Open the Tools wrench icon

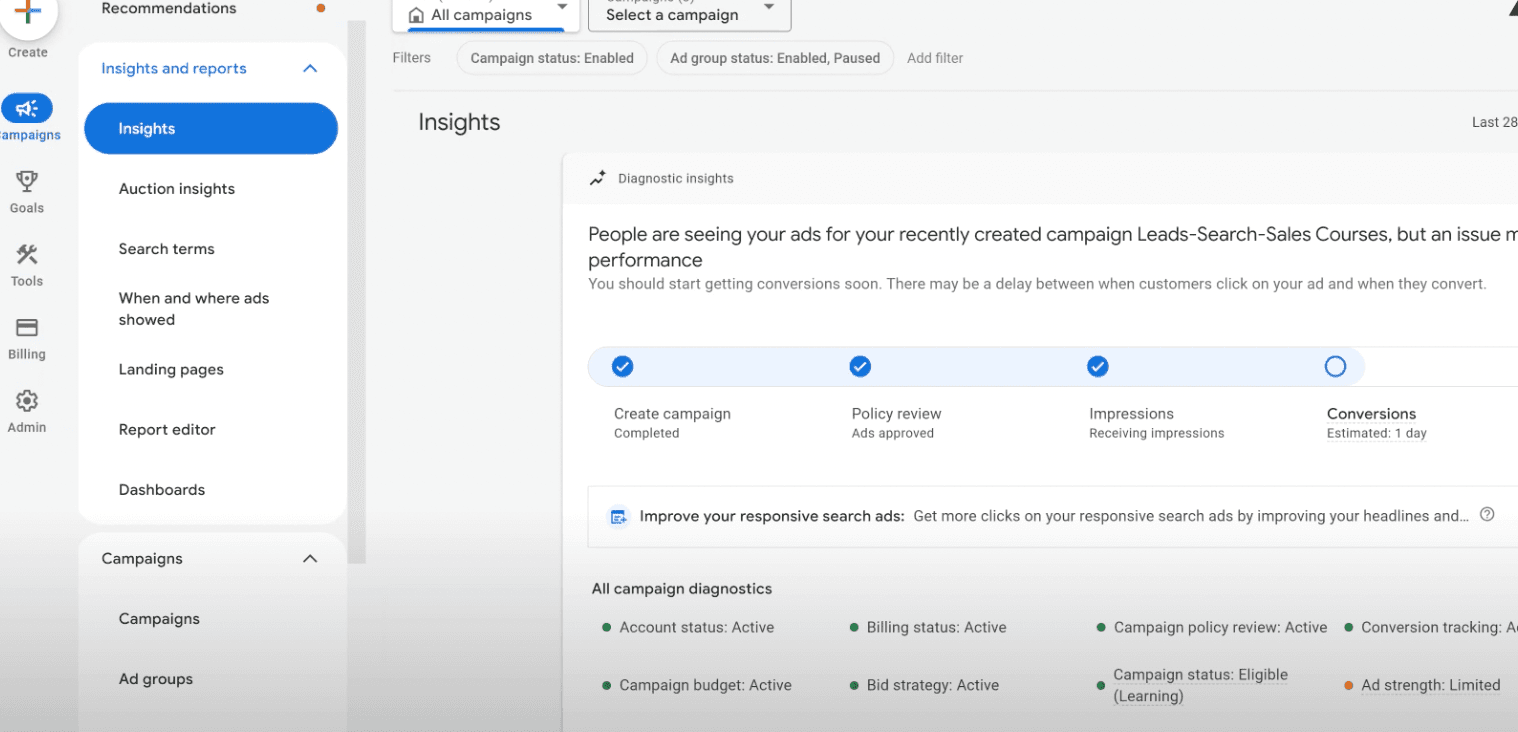(27, 254)
